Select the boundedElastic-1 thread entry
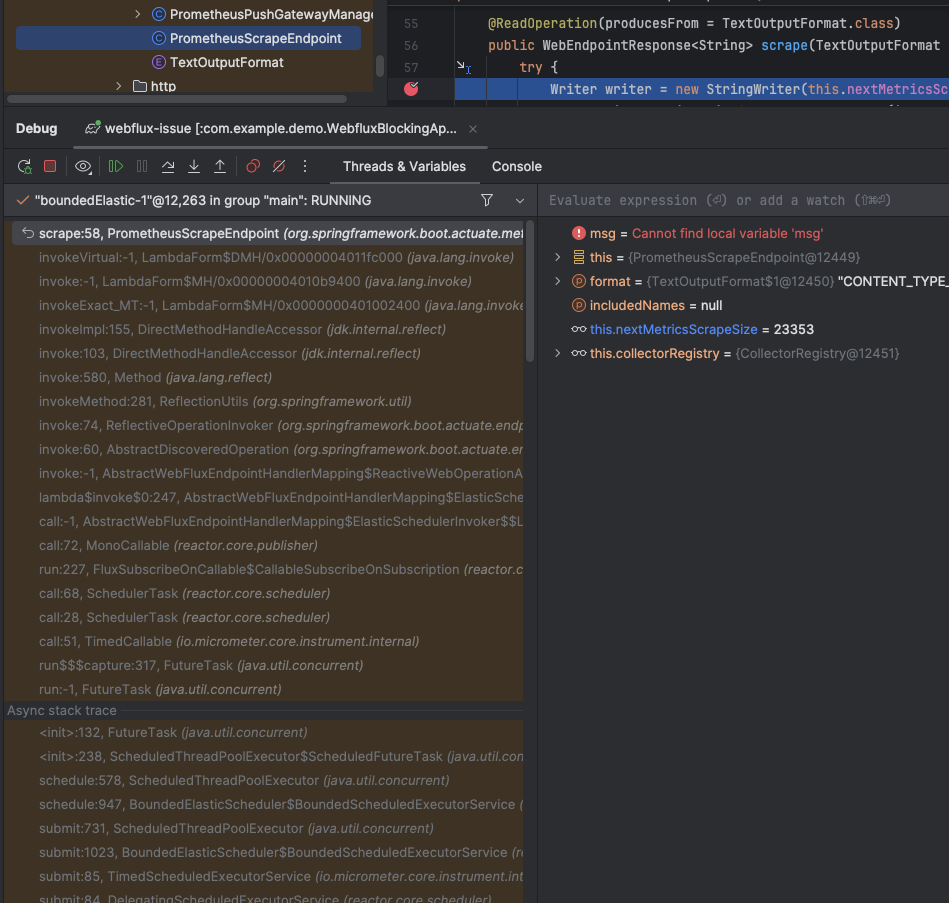949x903 pixels. click(x=203, y=200)
